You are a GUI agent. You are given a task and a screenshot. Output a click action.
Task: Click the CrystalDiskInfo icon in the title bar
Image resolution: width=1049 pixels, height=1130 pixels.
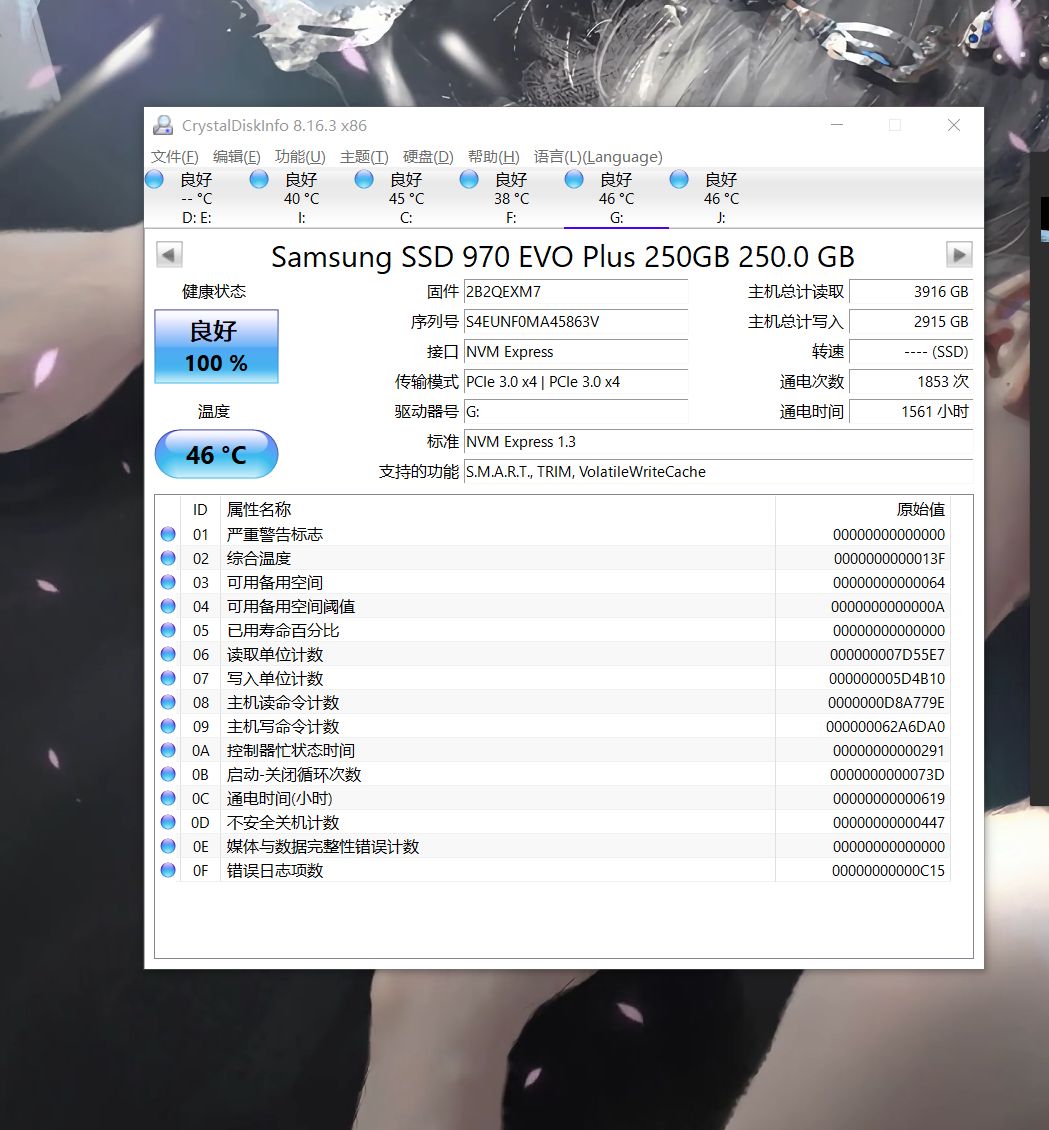(x=162, y=124)
